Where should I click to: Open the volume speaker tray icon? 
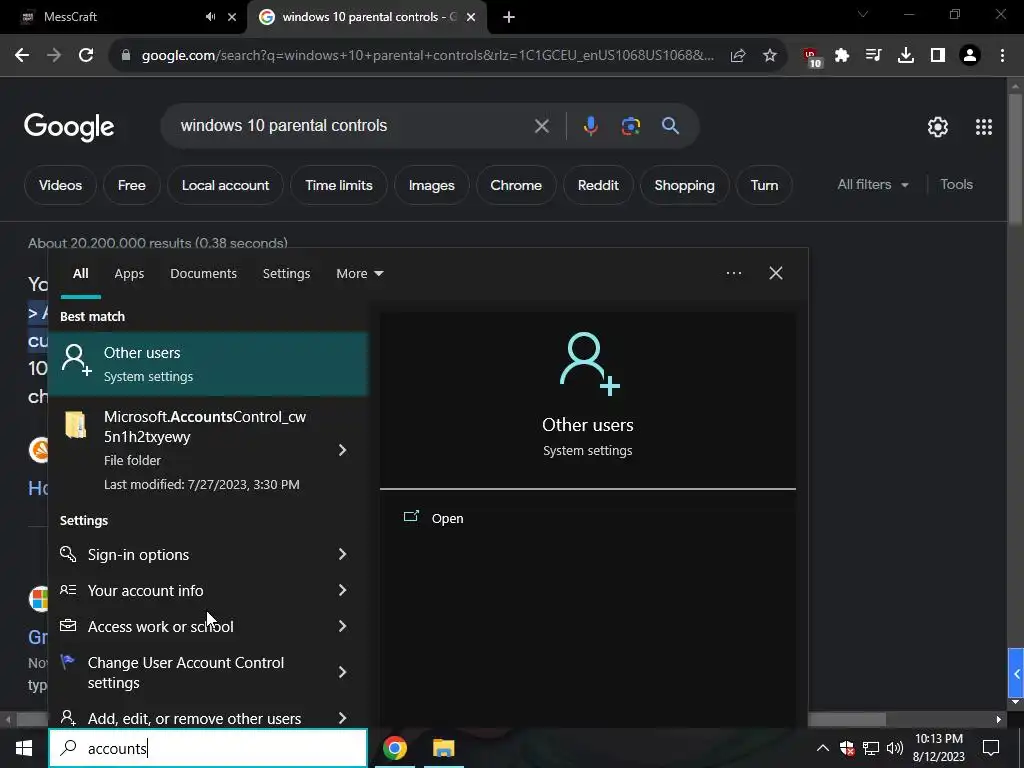tap(895, 748)
